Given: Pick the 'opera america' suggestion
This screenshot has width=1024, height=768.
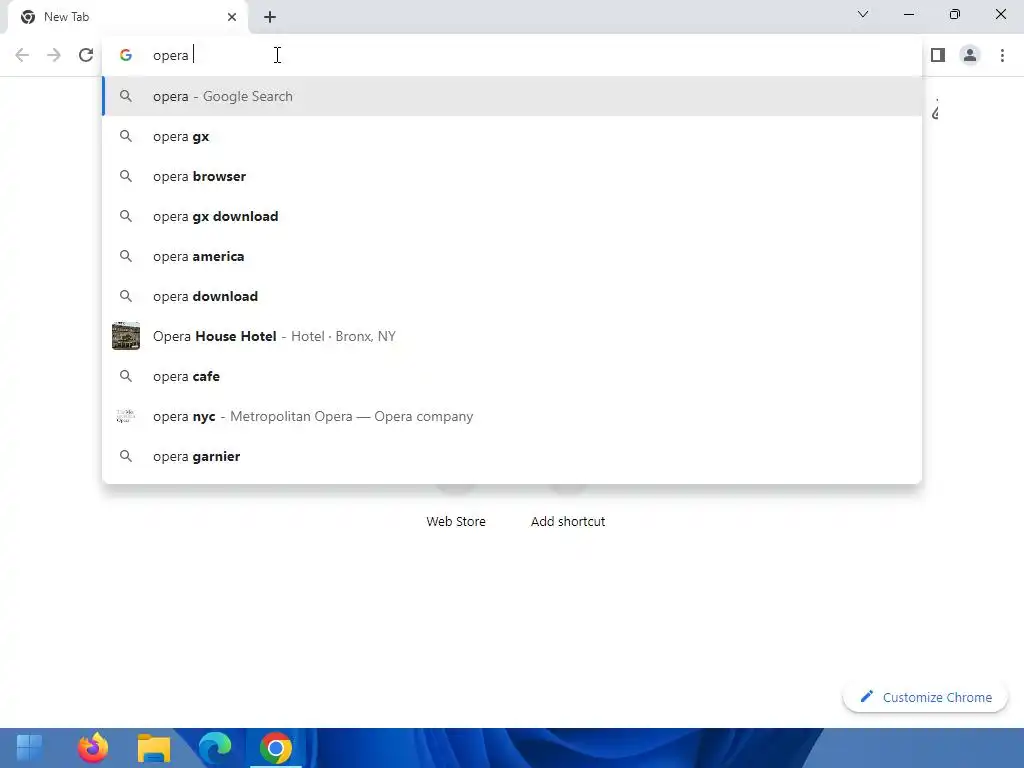Looking at the screenshot, I should click(x=512, y=256).
